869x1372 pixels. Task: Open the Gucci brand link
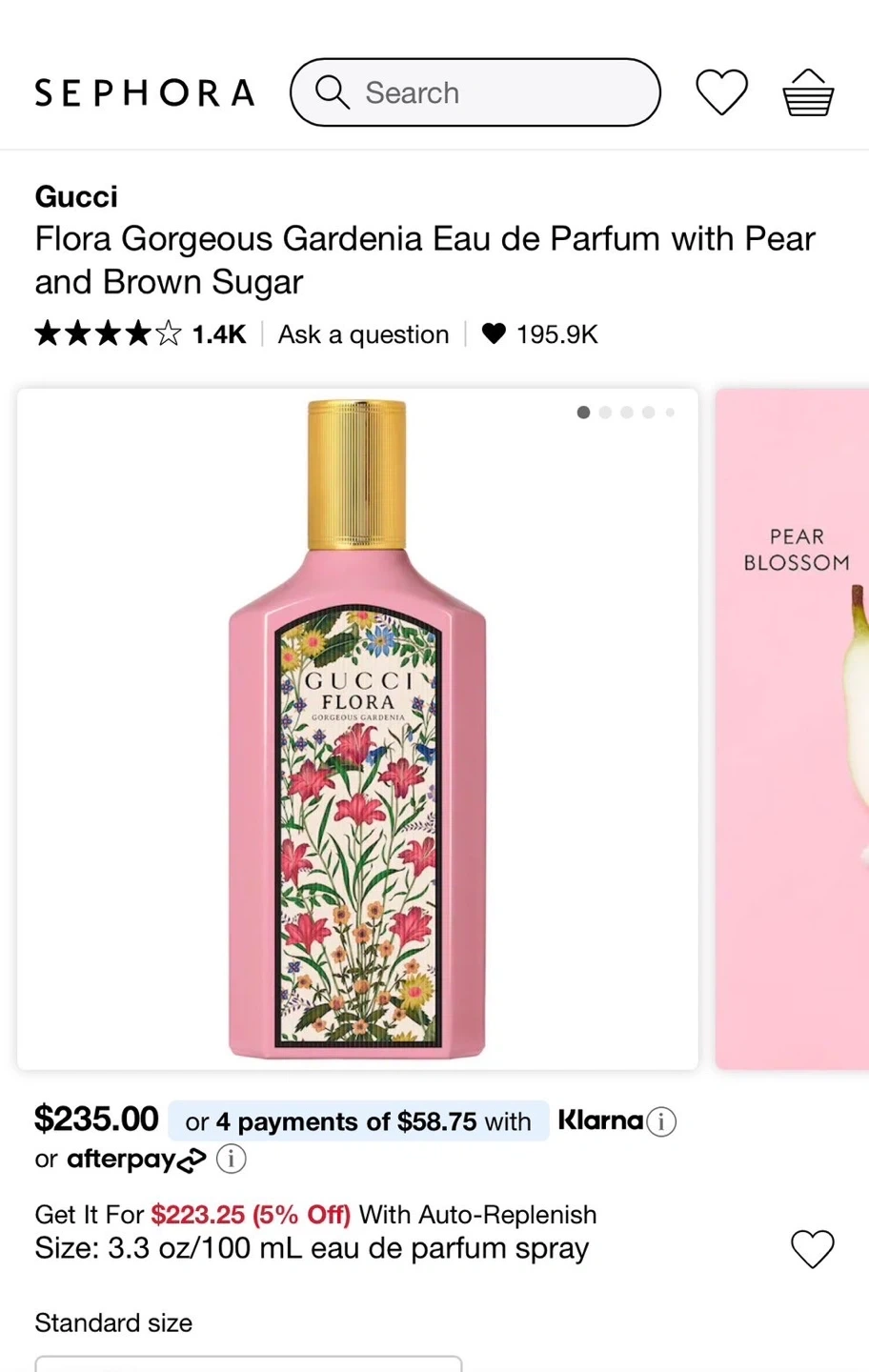(x=76, y=196)
